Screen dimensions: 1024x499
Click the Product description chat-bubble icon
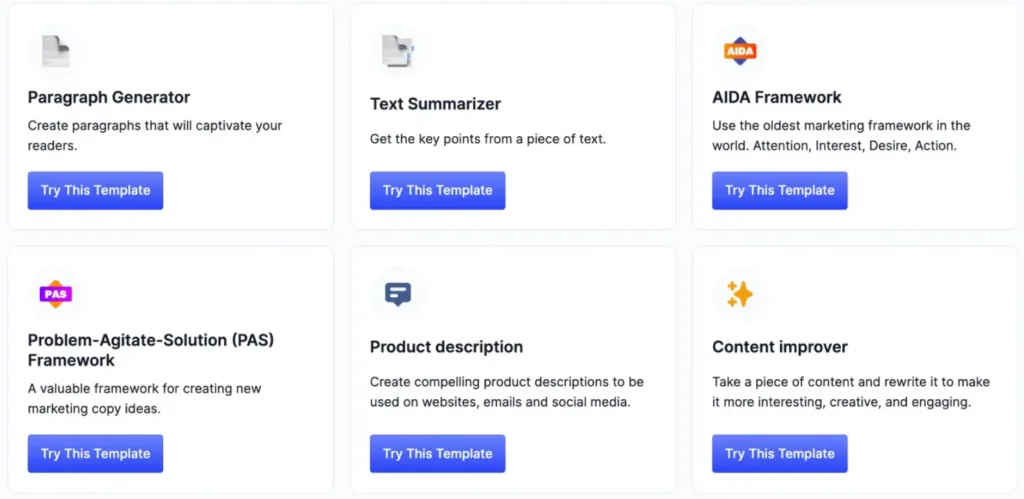pyautogui.click(x=398, y=295)
